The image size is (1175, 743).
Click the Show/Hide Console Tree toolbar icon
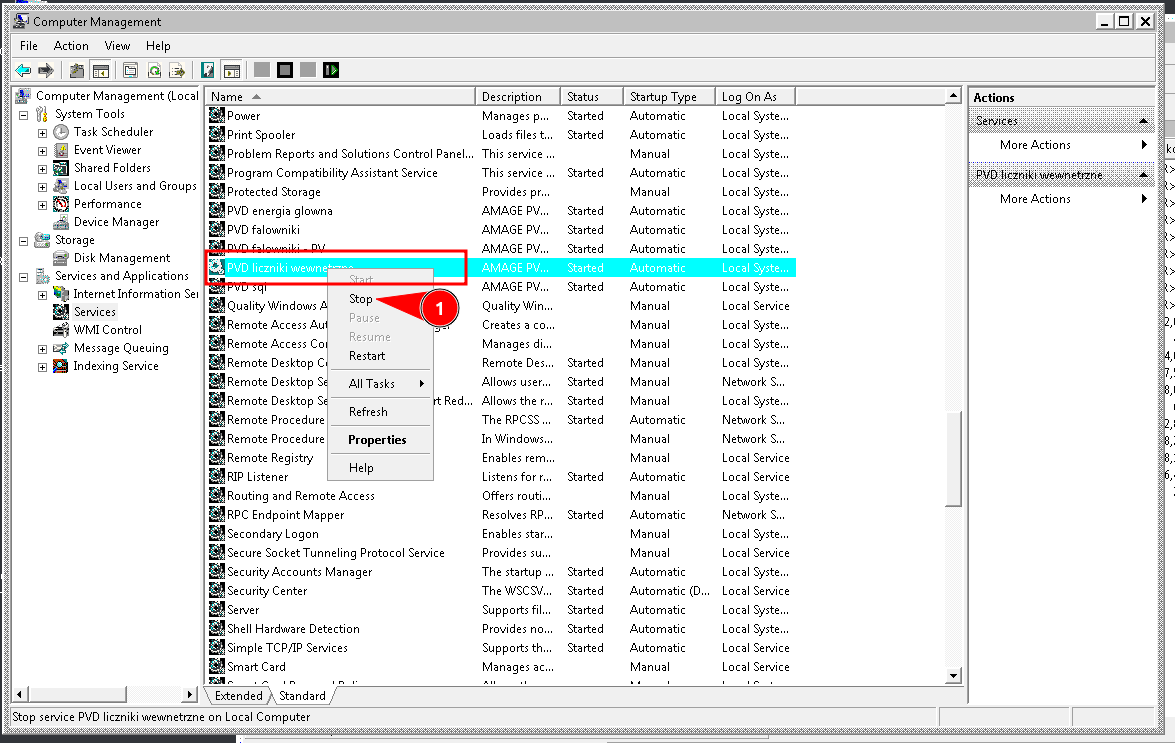(100, 70)
